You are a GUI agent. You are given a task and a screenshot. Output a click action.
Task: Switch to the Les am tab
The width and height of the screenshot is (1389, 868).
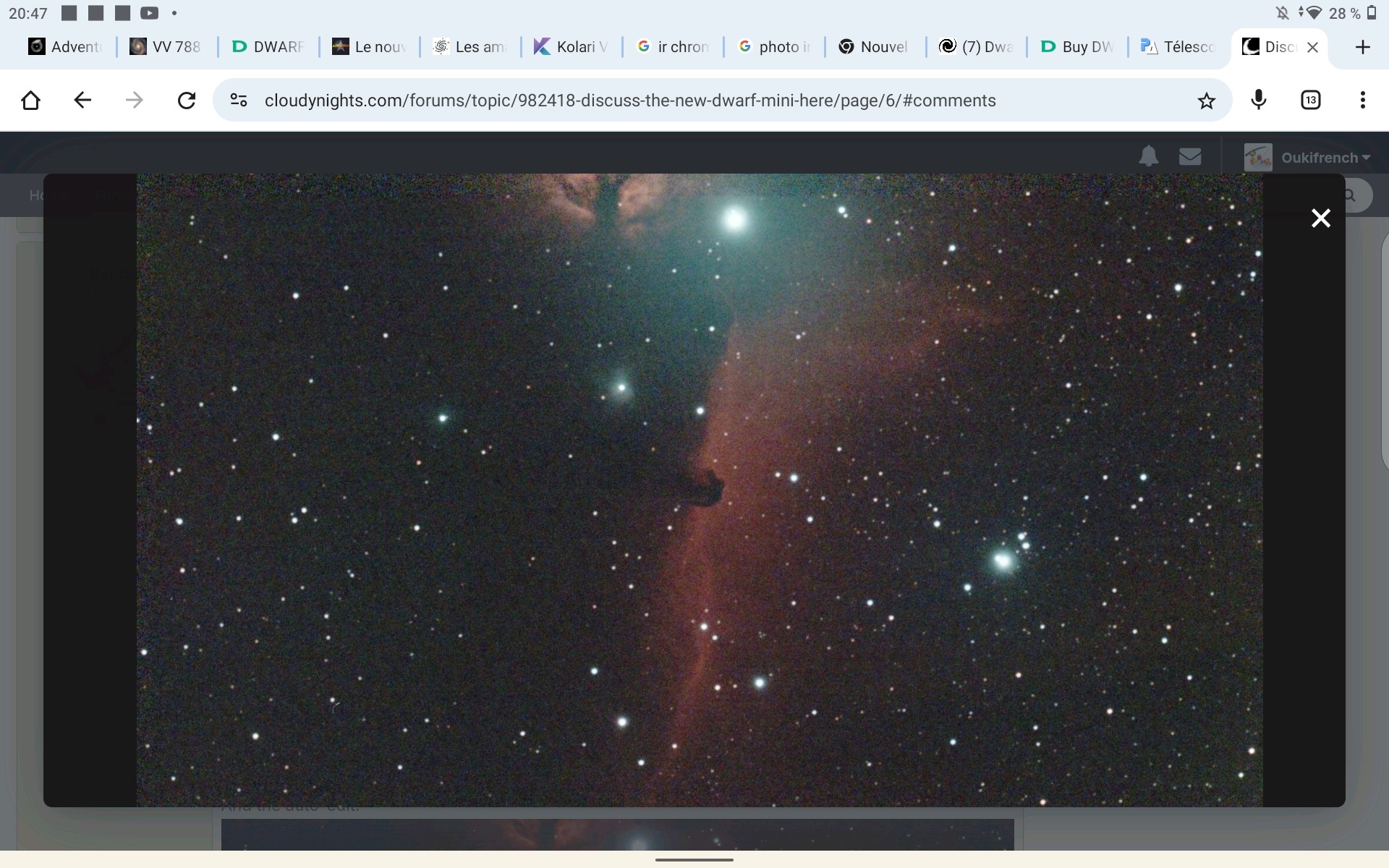470,47
